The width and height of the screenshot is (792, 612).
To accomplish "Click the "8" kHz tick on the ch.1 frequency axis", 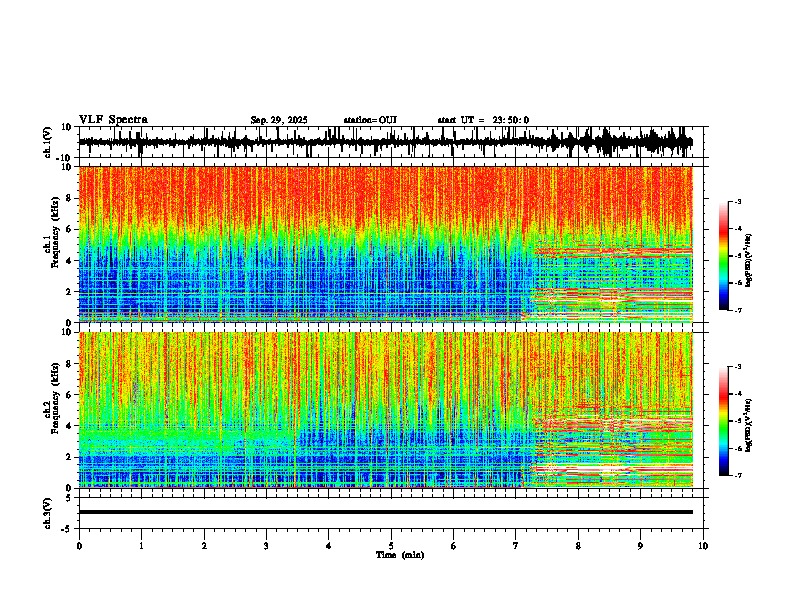I will pos(70,198).
